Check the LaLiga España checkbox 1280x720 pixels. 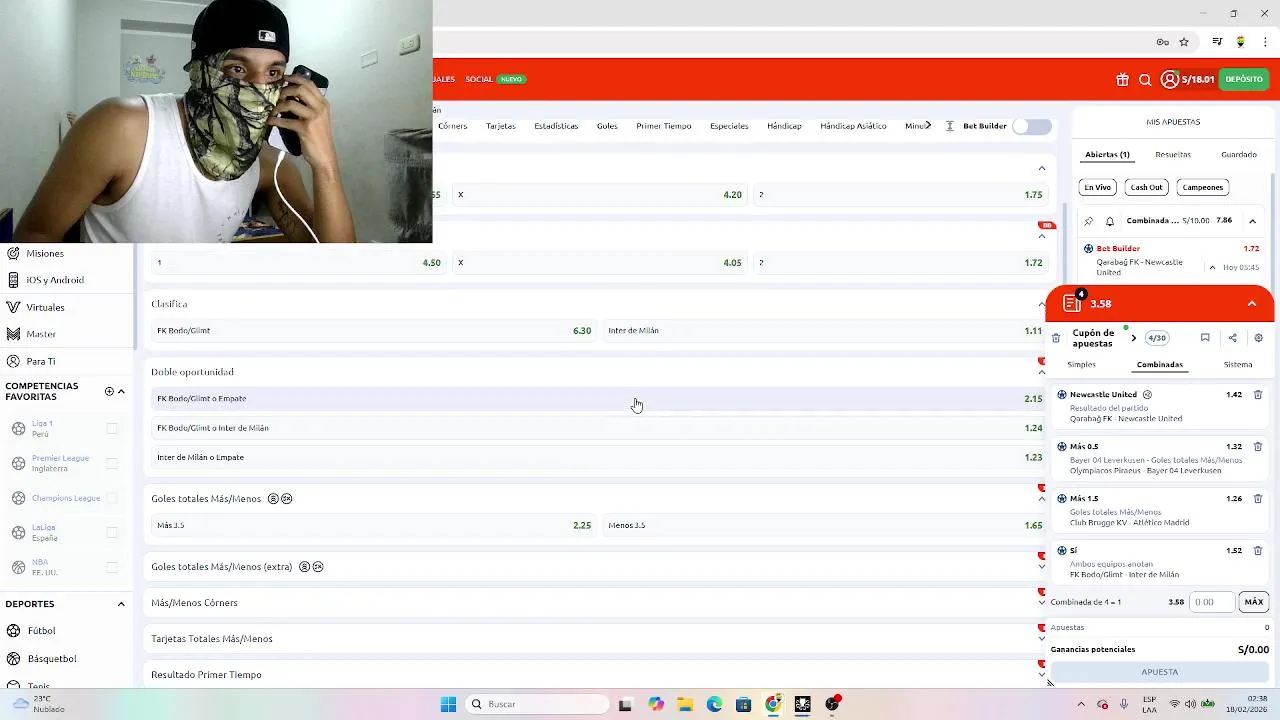click(112, 532)
